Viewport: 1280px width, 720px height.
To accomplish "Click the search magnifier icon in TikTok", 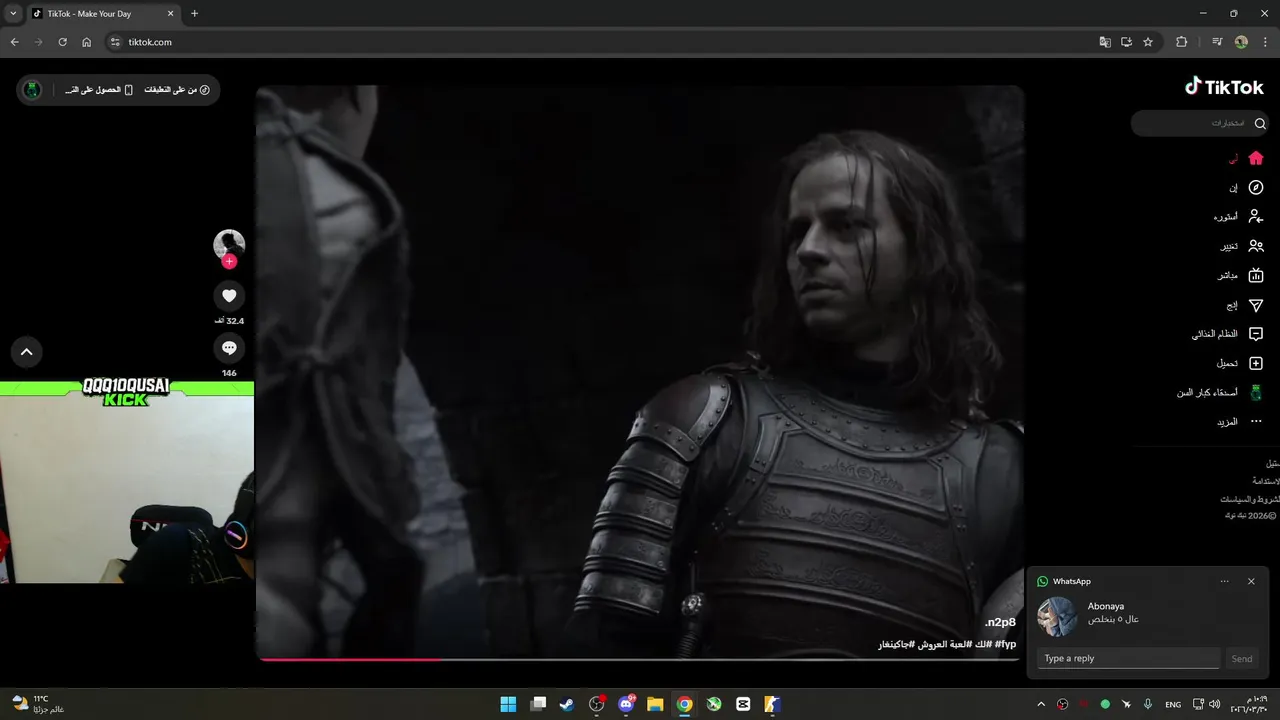I will tap(1260, 124).
